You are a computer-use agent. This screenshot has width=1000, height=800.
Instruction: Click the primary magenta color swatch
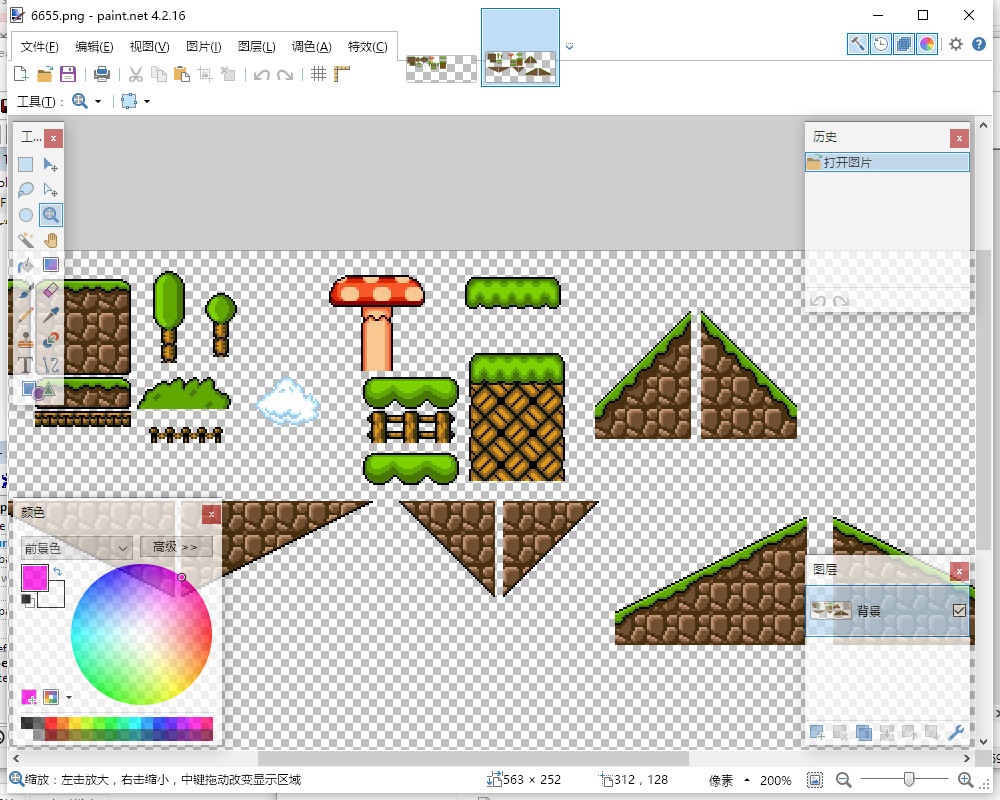point(34,577)
